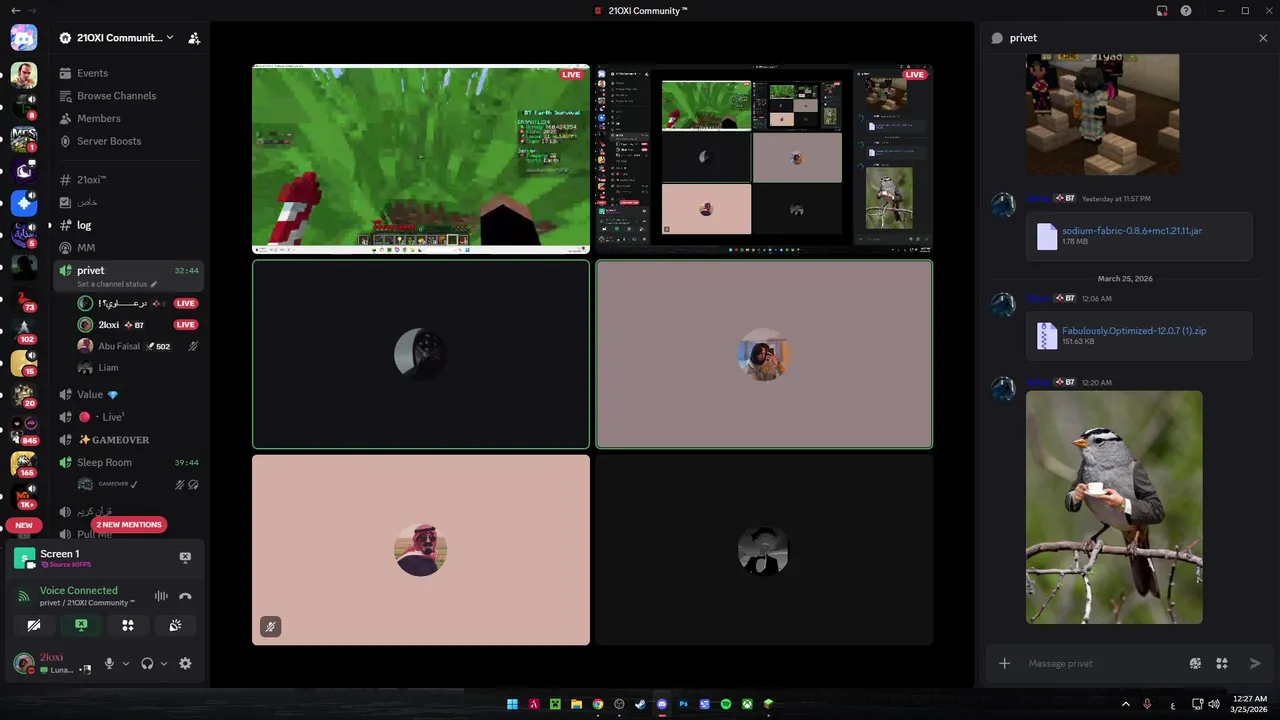Image resolution: width=1280 pixels, height=720 pixels.
Task: Open the help icon in the title bar
Action: pos(1186,11)
